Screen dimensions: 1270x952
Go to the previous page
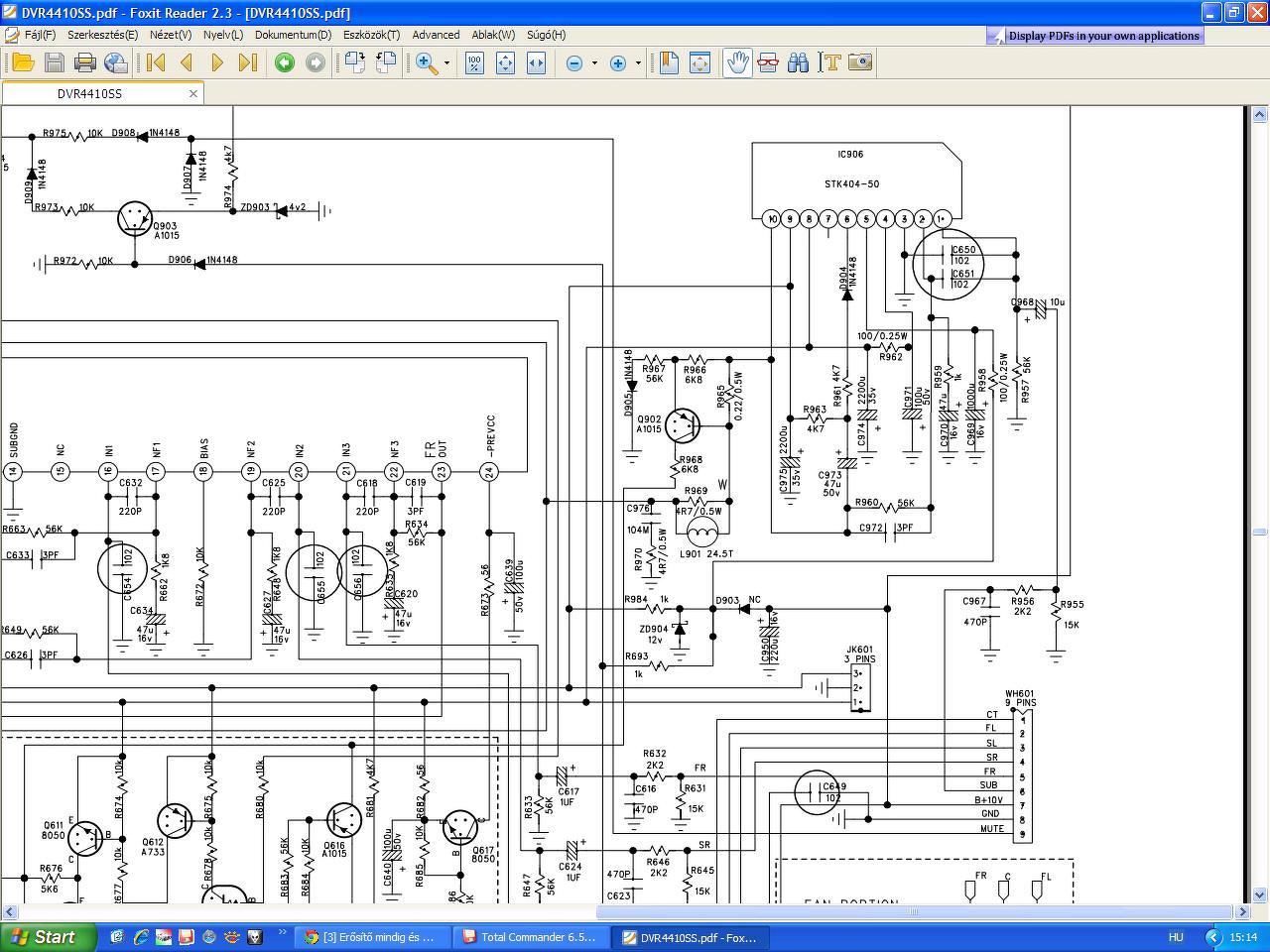[187, 62]
